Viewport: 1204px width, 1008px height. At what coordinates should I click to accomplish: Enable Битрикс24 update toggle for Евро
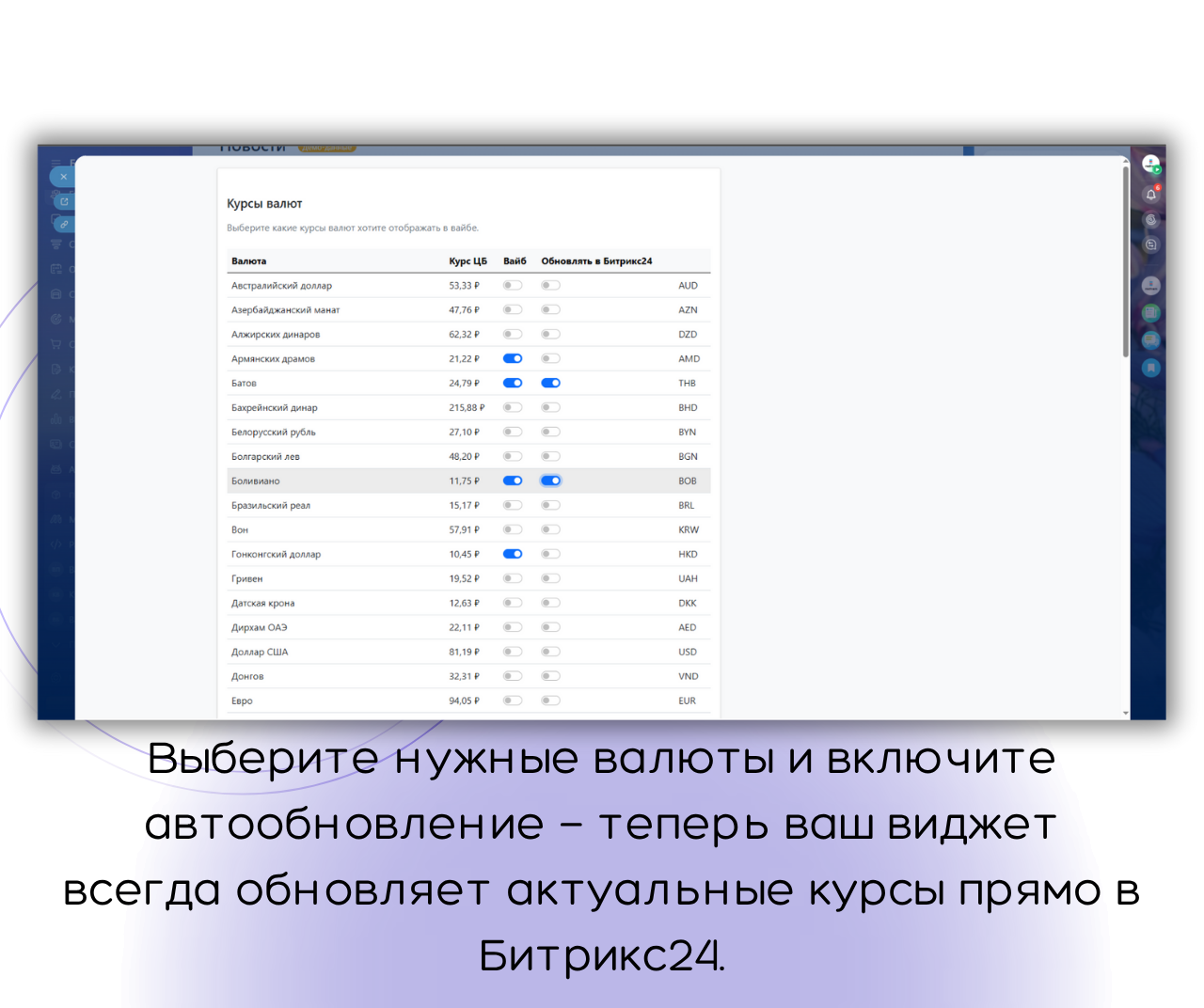click(551, 701)
